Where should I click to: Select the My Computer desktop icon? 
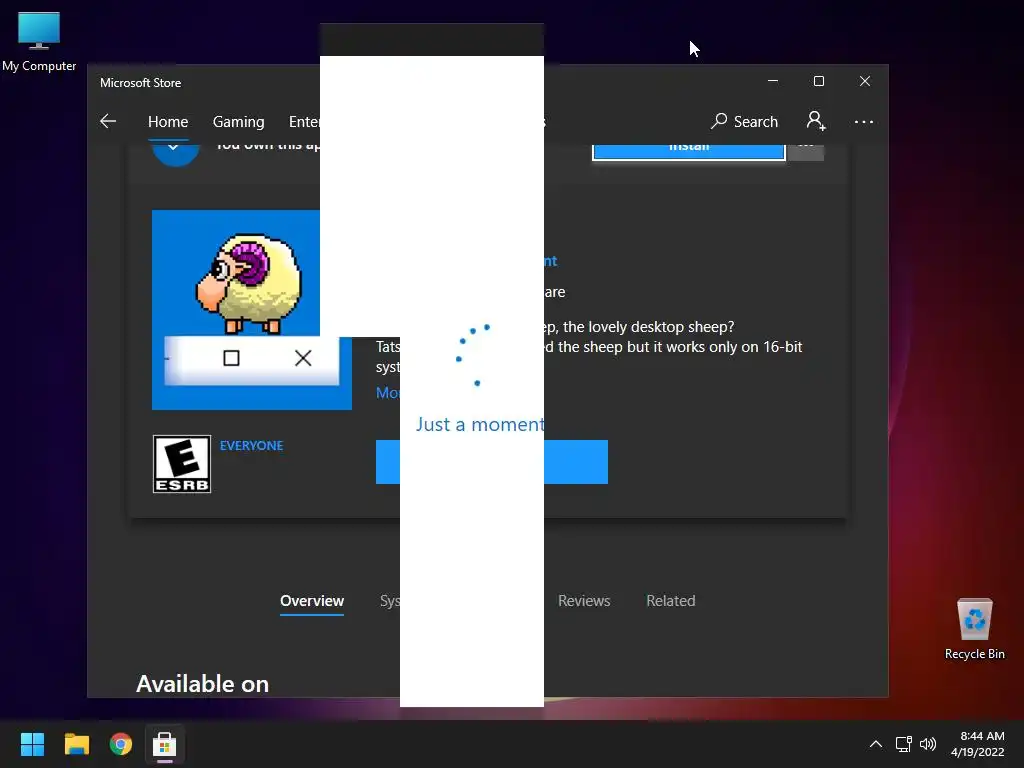39,41
